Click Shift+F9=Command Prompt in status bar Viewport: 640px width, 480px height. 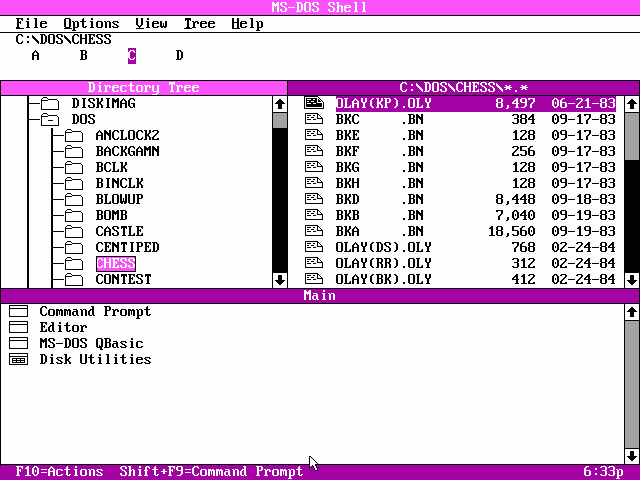point(211,472)
